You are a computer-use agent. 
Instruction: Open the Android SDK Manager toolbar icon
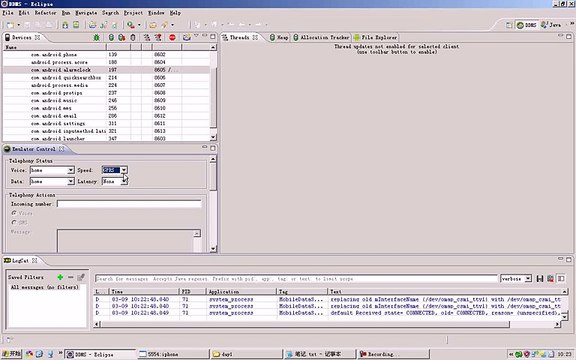tap(65, 25)
